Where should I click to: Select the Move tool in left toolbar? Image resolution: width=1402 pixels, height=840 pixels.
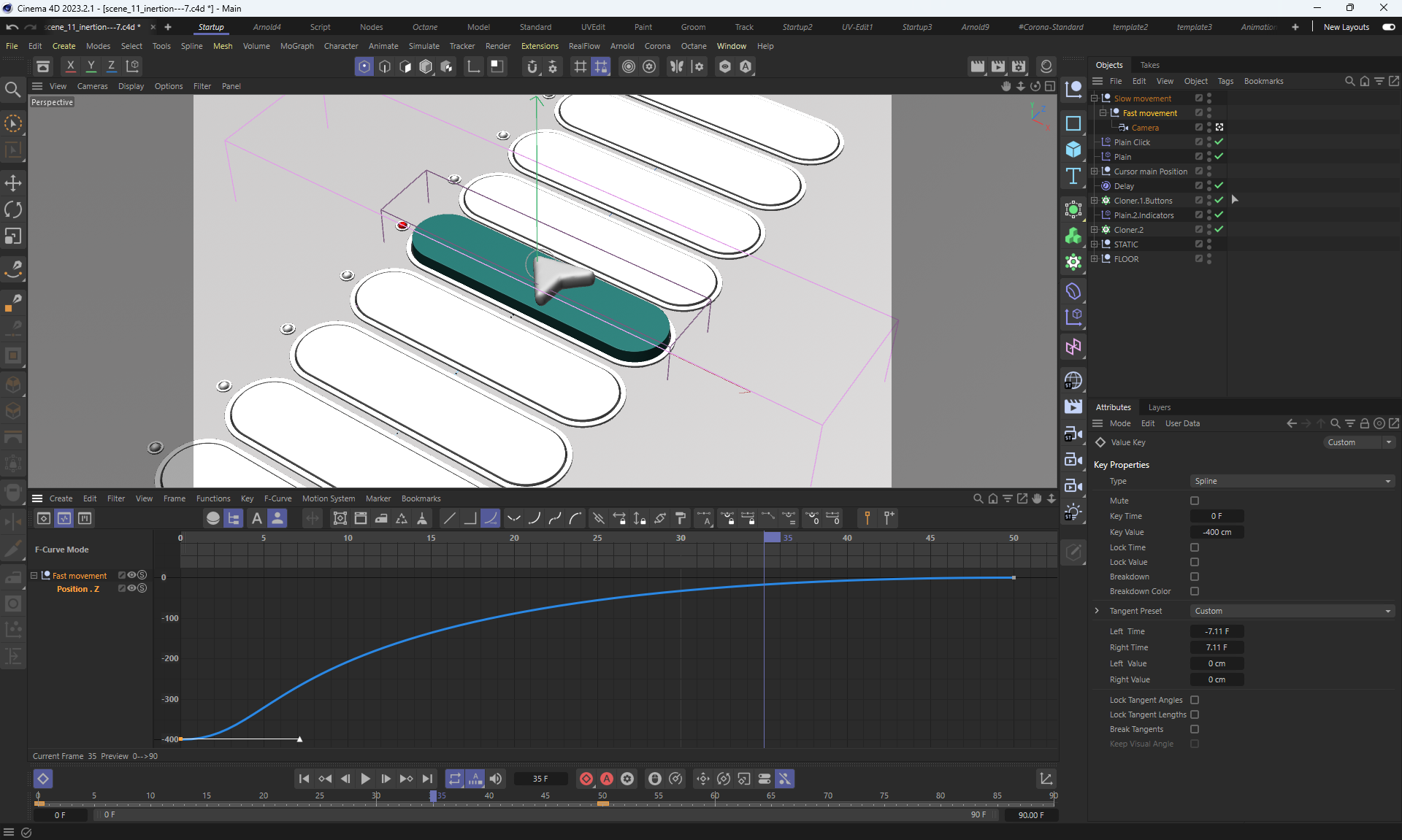(x=13, y=183)
